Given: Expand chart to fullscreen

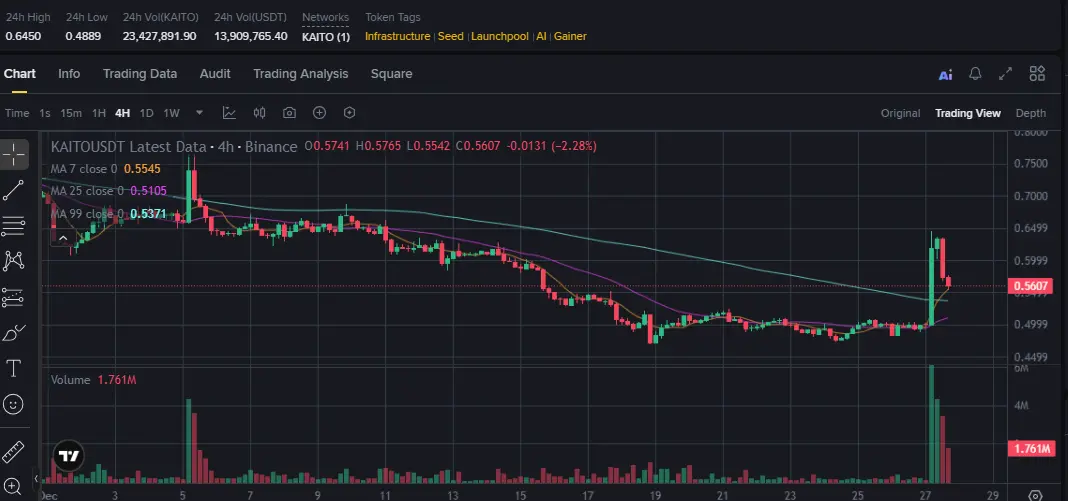Looking at the screenshot, I should pos(1005,74).
